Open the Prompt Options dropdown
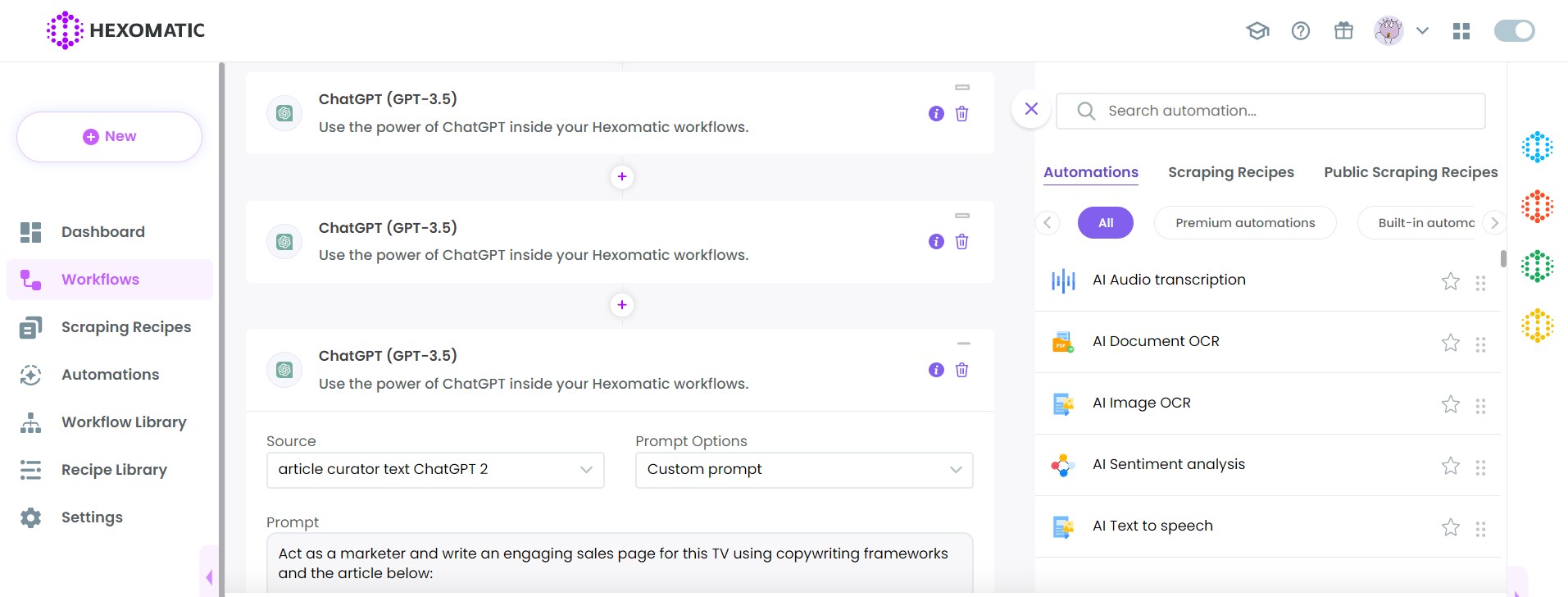 point(804,470)
